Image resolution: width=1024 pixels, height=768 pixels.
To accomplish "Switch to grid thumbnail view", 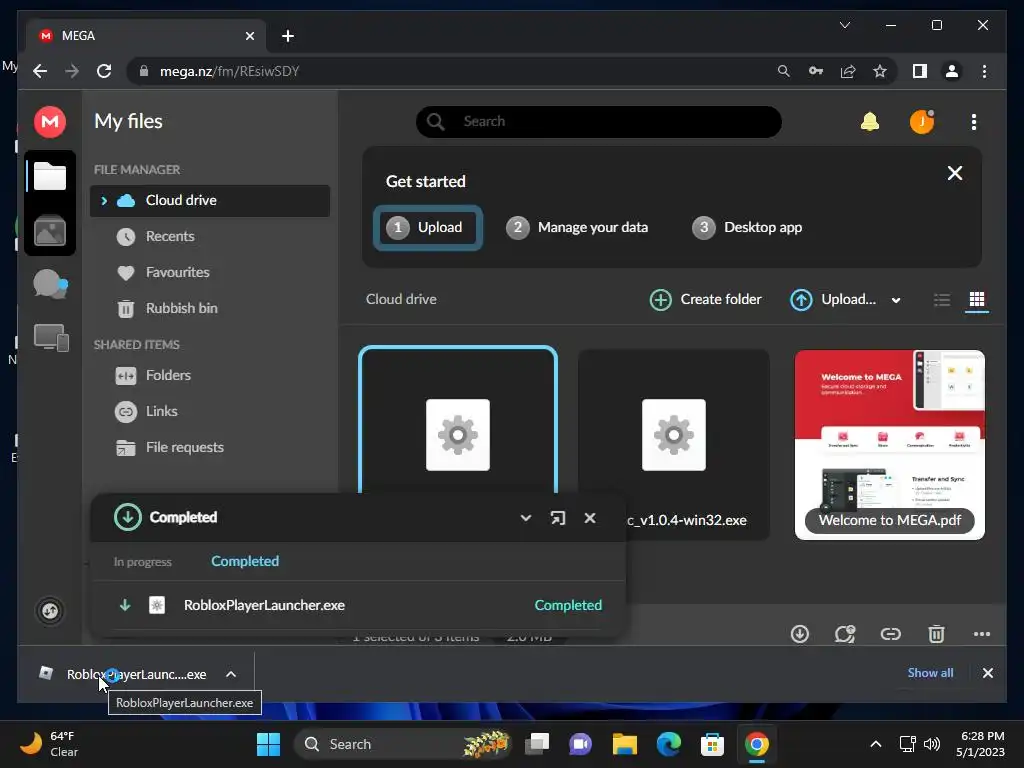I will pyautogui.click(x=977, y=300).
